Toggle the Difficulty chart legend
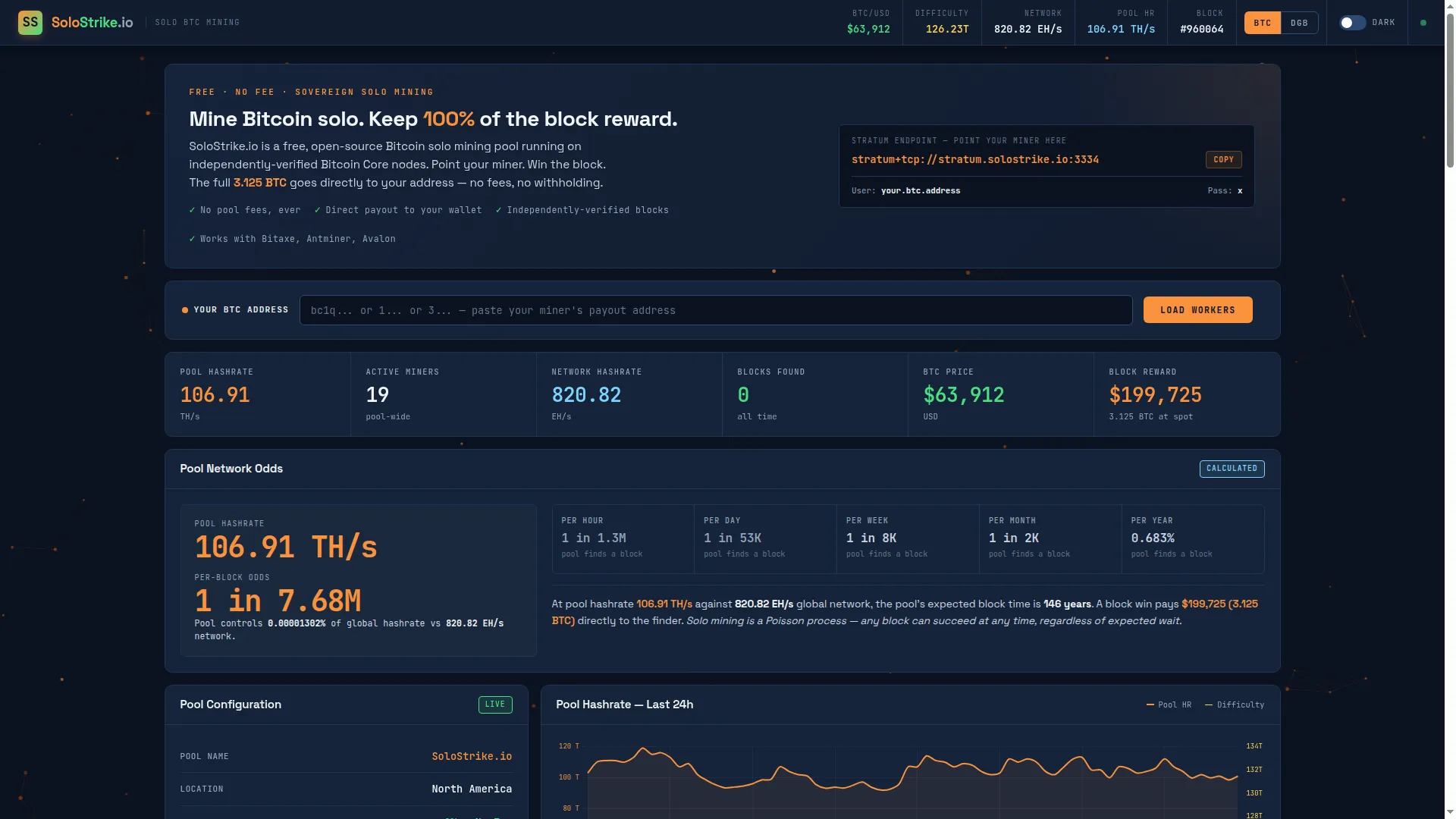Image resolution: width=1456 pixels, height=819 pixels. coord(1235,705)
